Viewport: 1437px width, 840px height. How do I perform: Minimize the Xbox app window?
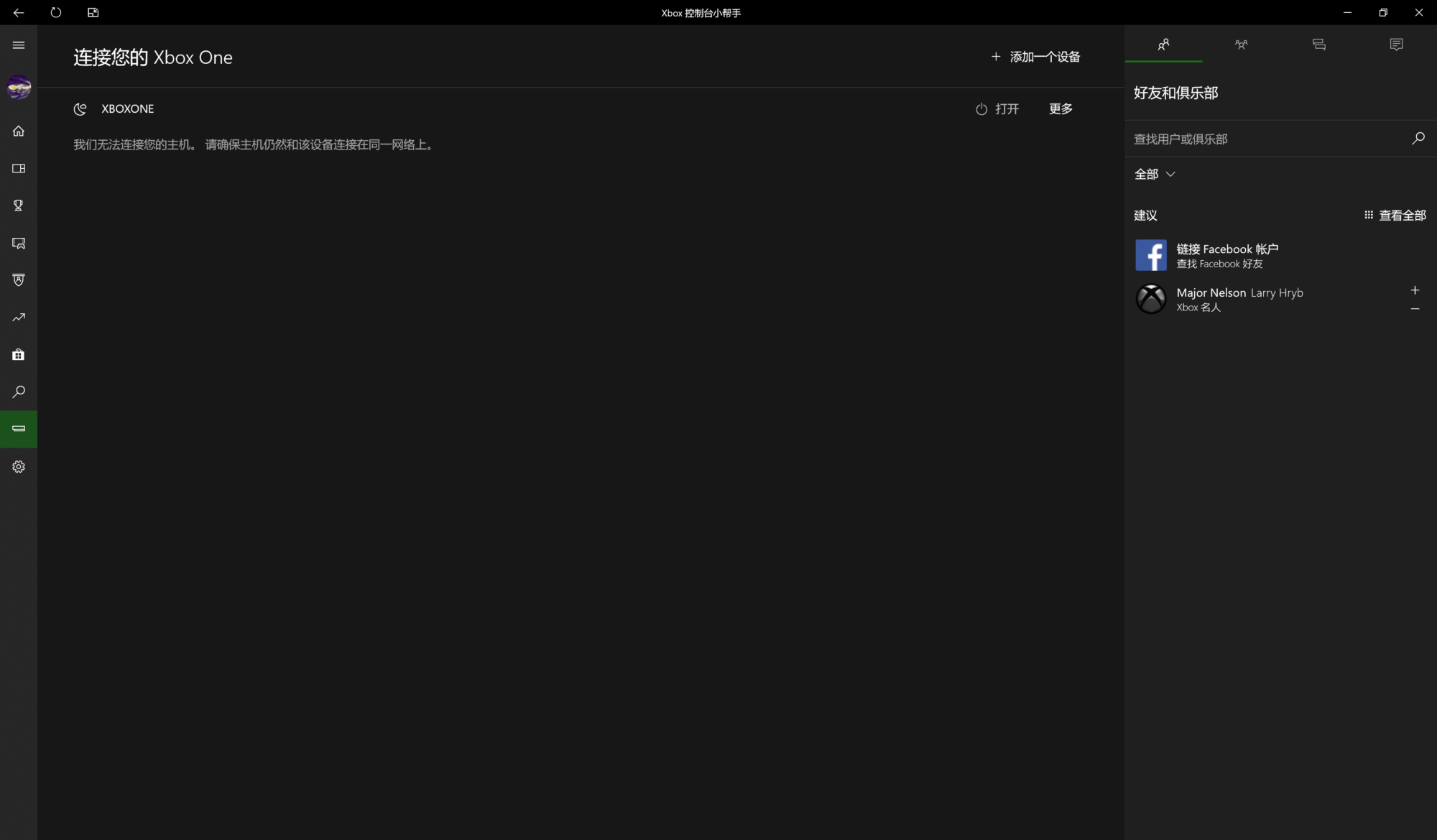(x=1347, y=12)
